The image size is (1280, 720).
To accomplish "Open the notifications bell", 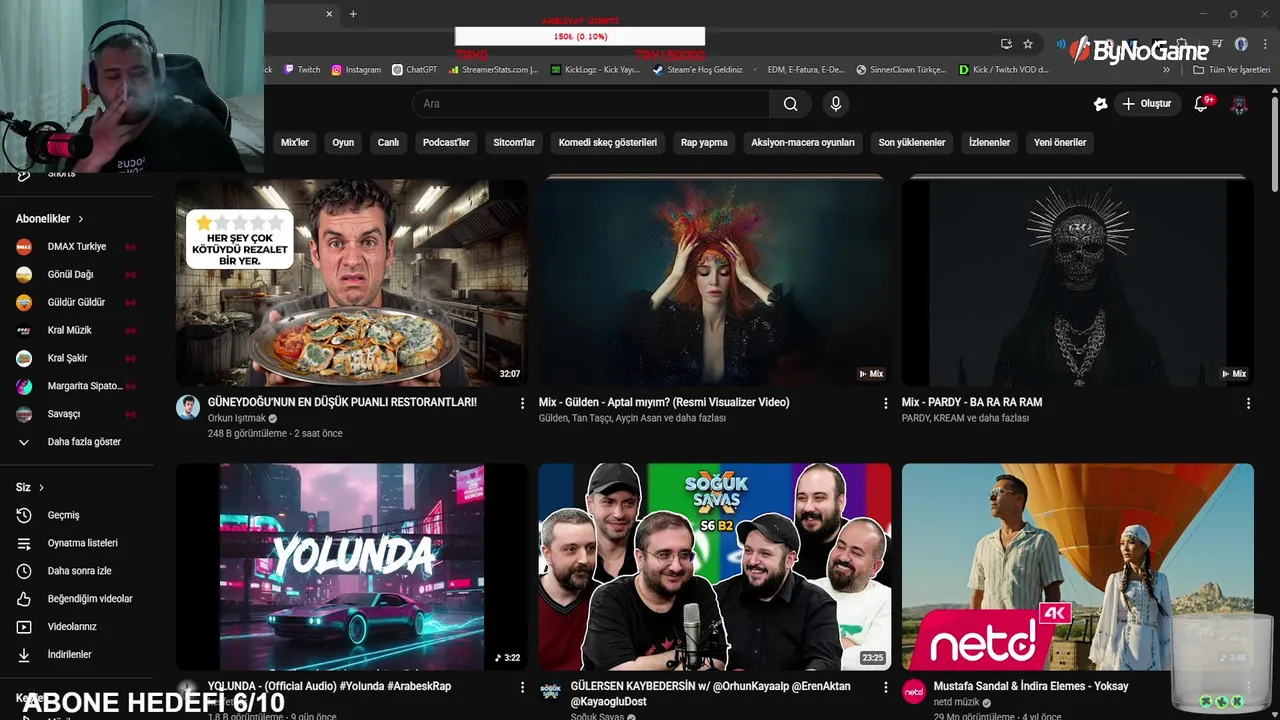I will tap(1202, 104).
